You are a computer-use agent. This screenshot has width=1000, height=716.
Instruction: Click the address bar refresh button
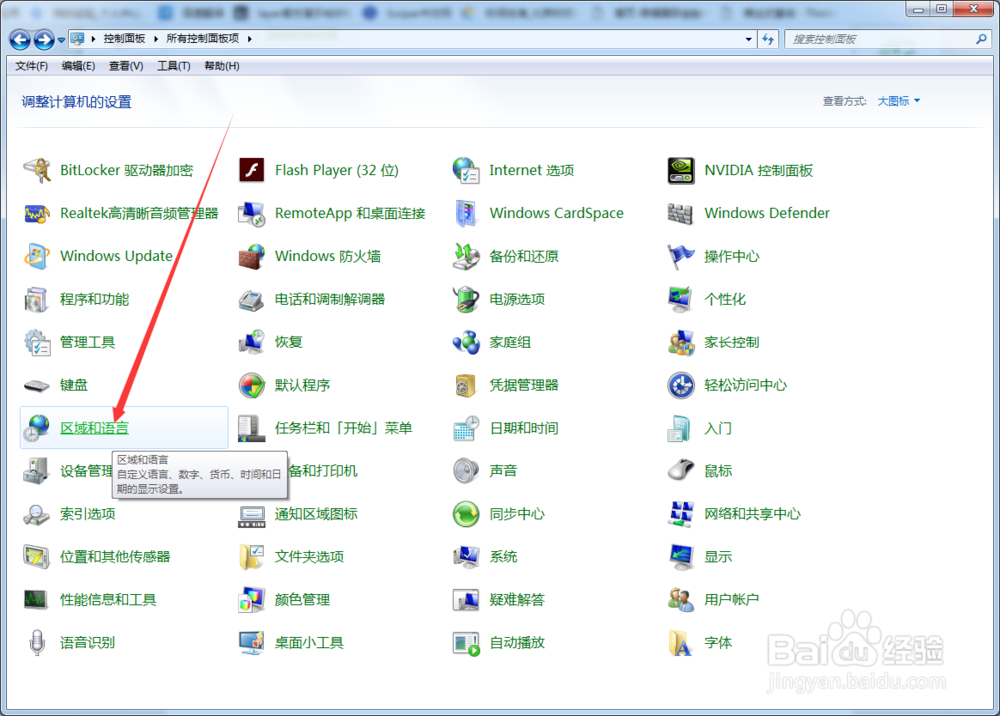point(768,40)
